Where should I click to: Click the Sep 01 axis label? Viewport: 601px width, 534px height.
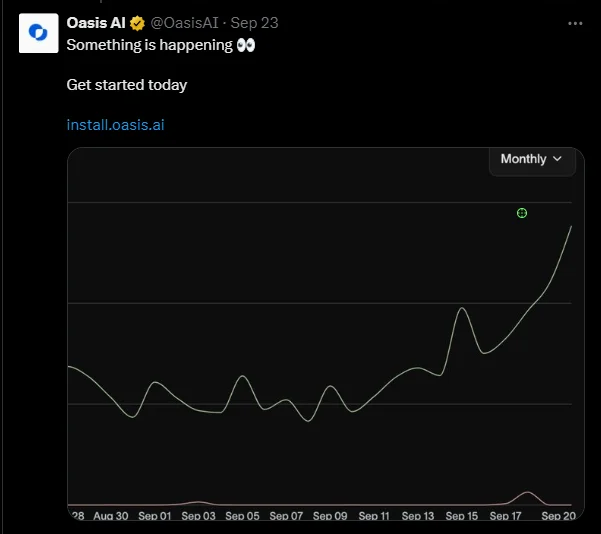(154, 516)
